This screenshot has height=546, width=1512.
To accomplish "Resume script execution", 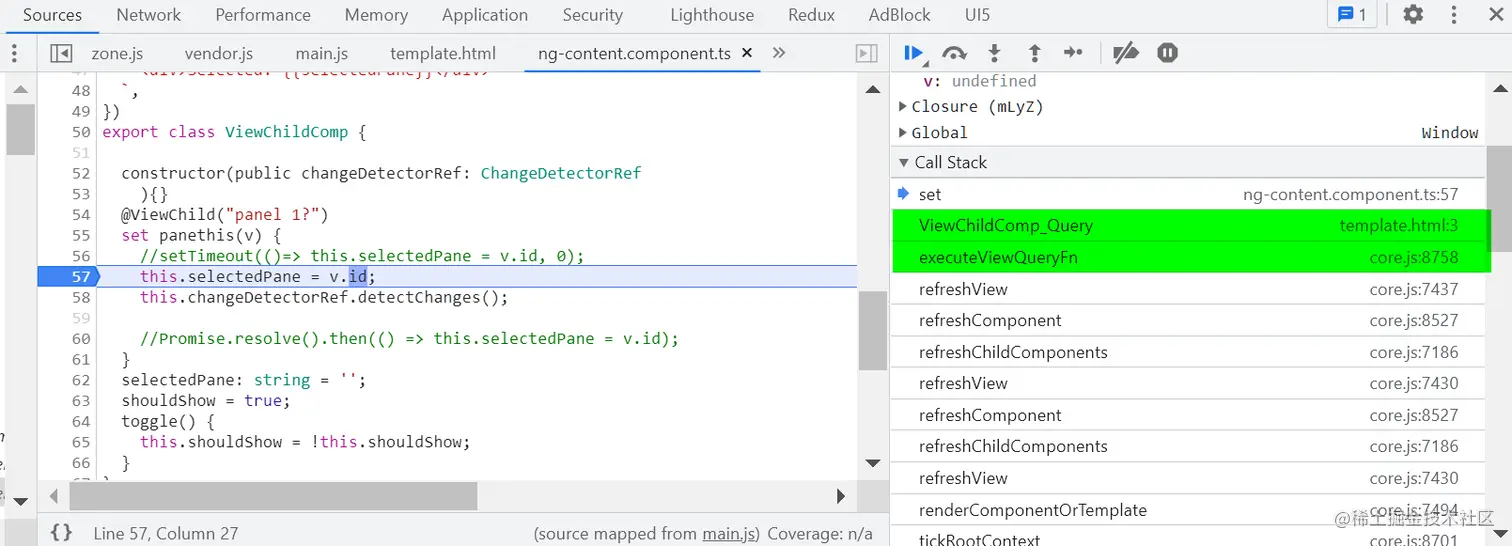I will (914, 53).
